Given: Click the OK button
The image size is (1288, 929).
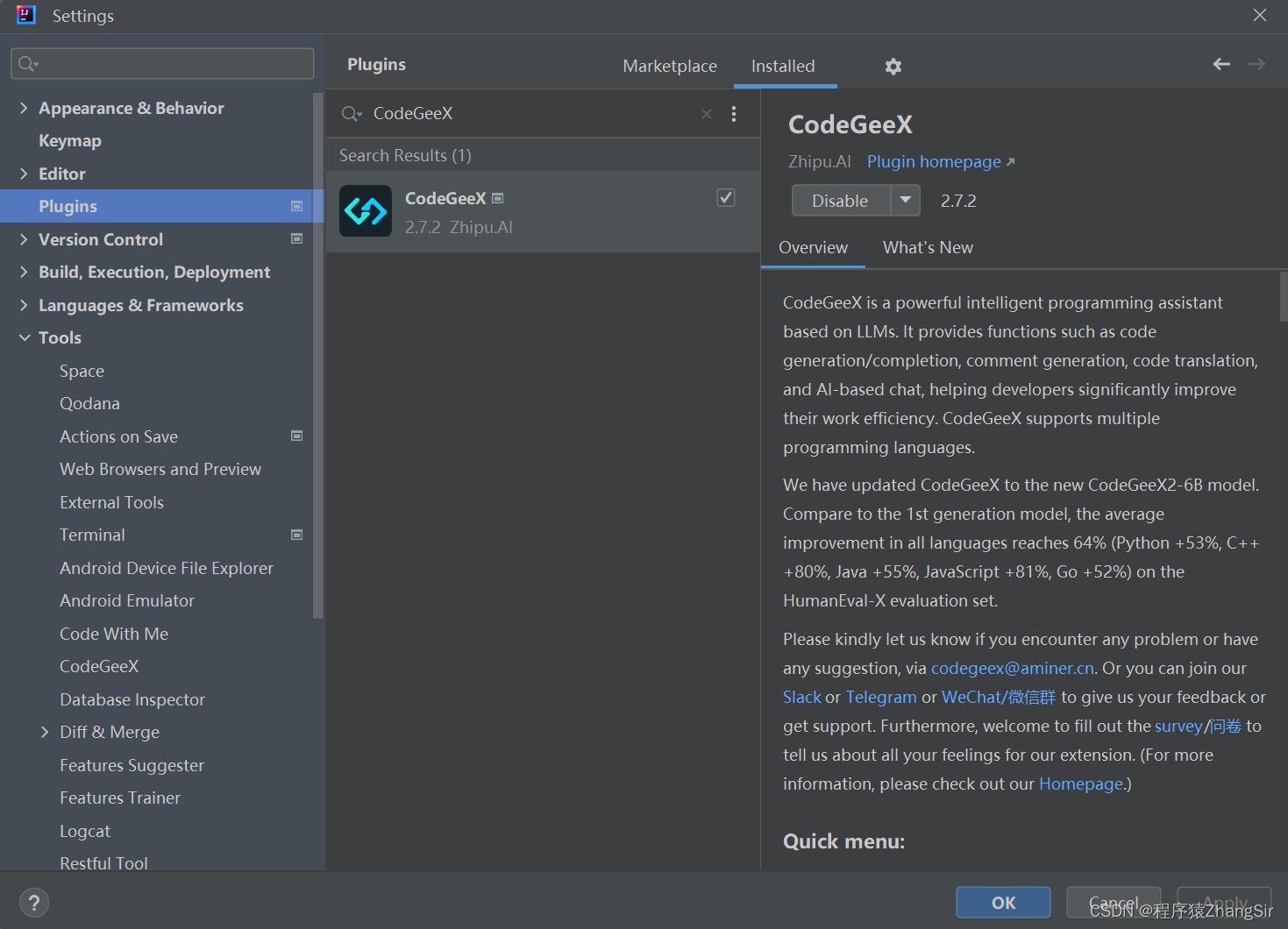Looking at the screenshot, I should click(x=1003, y=903).
